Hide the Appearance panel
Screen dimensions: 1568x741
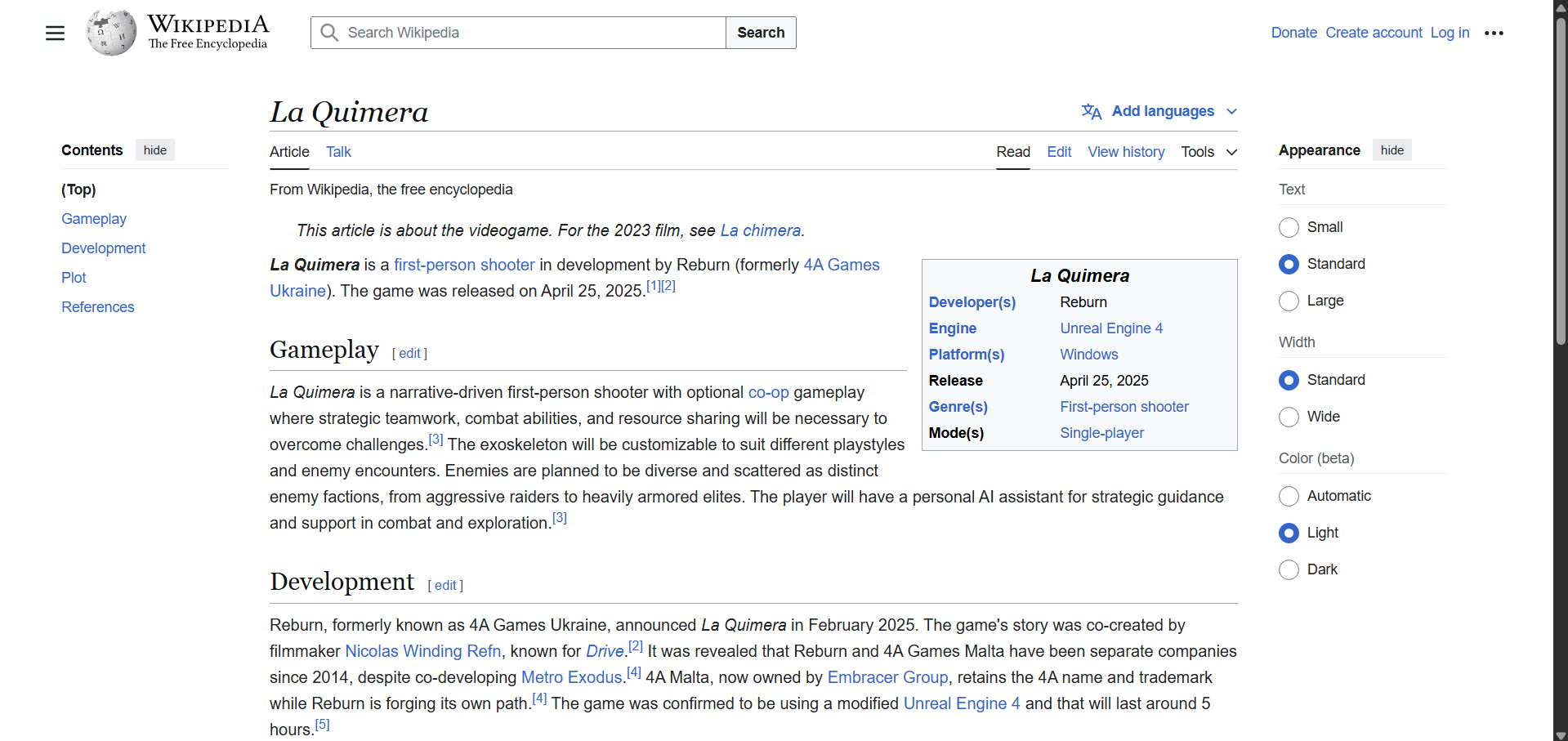(1392, 150)
